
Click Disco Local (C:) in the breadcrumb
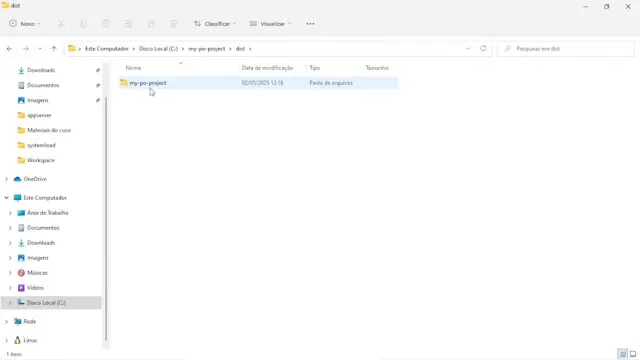(x=158, y=49)
